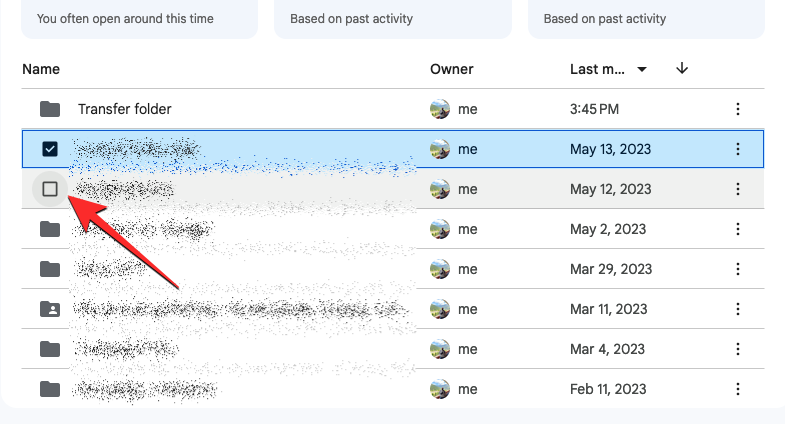The image size is (785, 424).
Task: Open three-dot menu for Feb 11 row
Action: [x=738, y=389]
